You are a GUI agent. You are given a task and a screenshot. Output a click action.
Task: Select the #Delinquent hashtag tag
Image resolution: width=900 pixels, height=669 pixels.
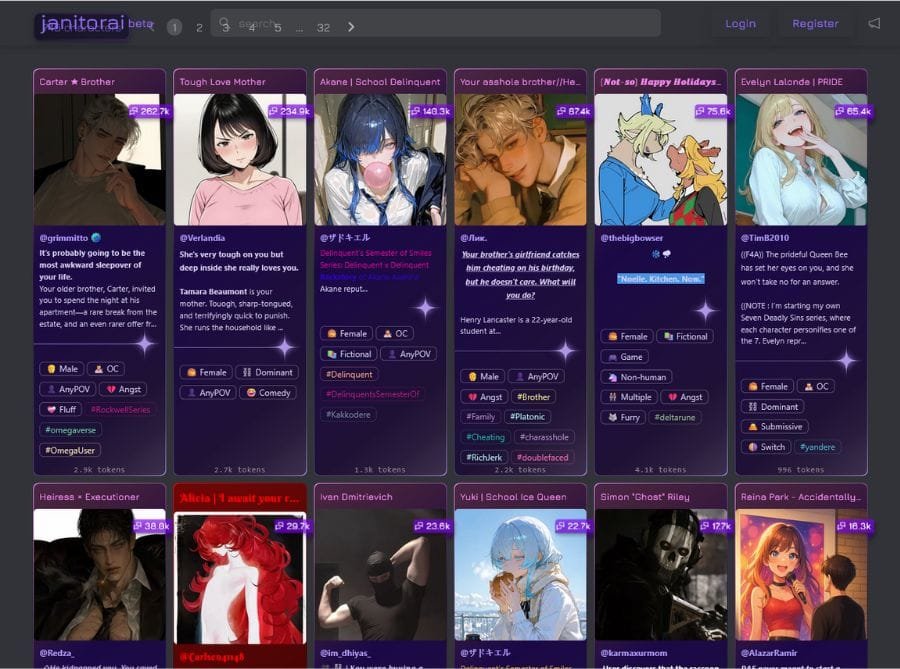(x=349, y=374)
